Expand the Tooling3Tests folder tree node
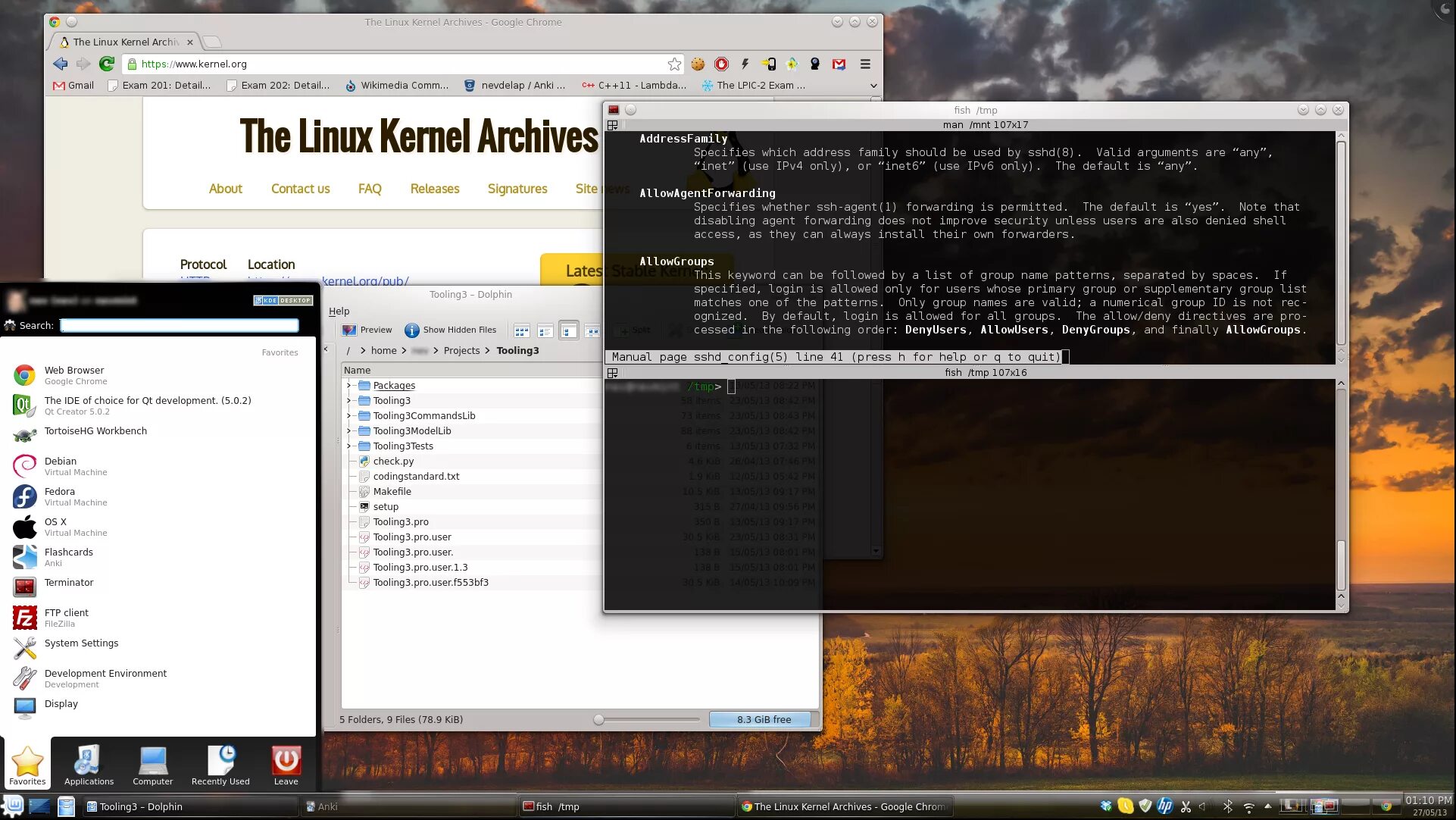 [x=348, y=446]
